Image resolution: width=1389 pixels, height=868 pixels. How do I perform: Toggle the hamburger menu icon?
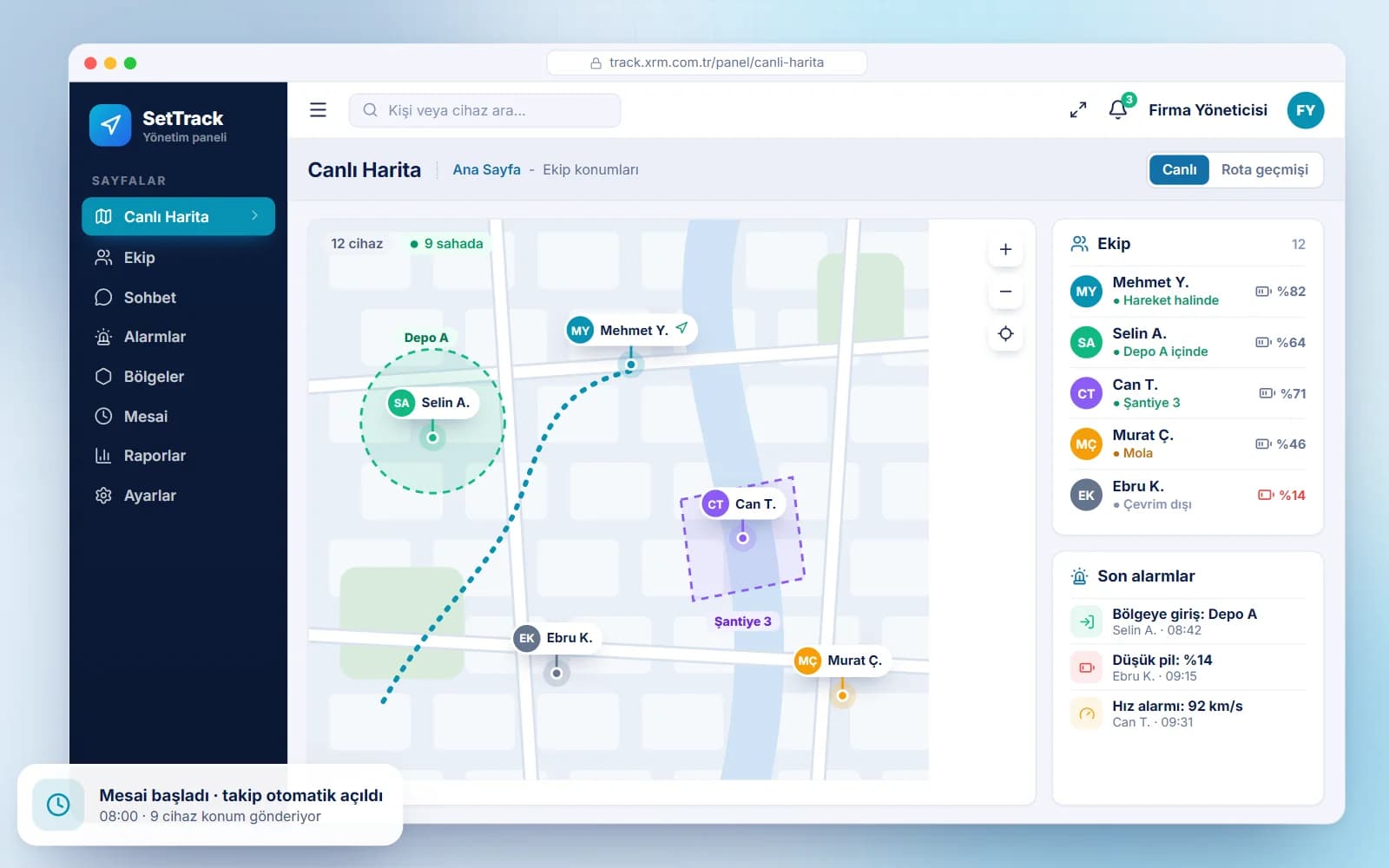coord(318,110)
